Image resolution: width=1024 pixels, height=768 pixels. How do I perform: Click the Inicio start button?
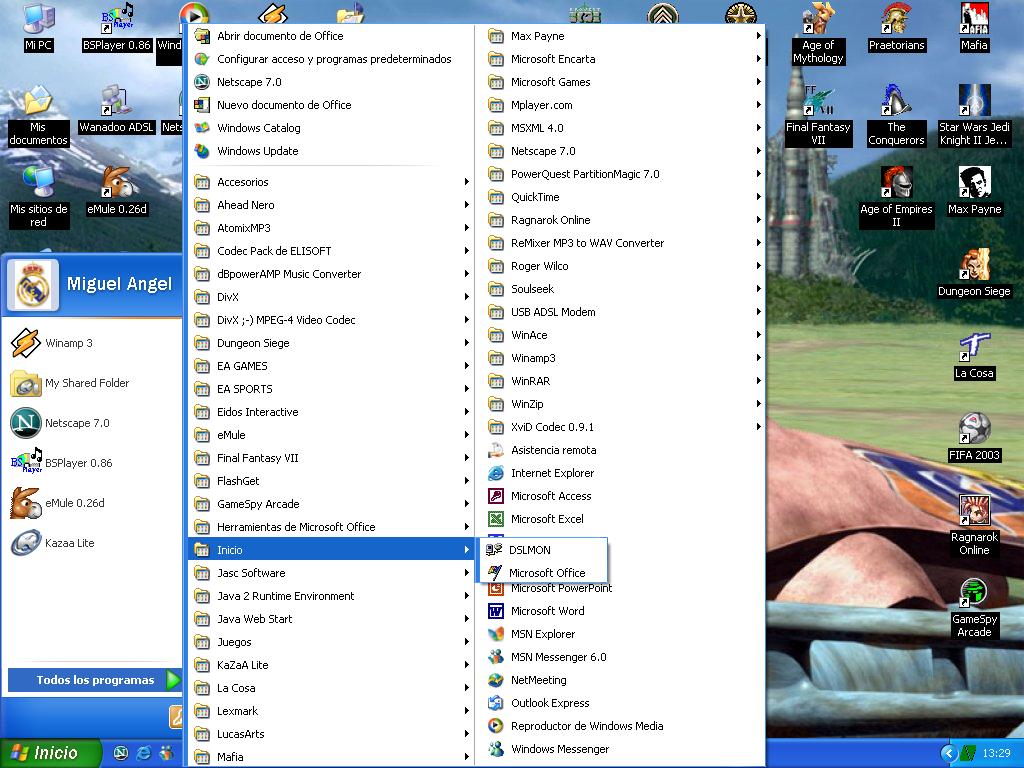pyautogui.click(x=52, y=753)
